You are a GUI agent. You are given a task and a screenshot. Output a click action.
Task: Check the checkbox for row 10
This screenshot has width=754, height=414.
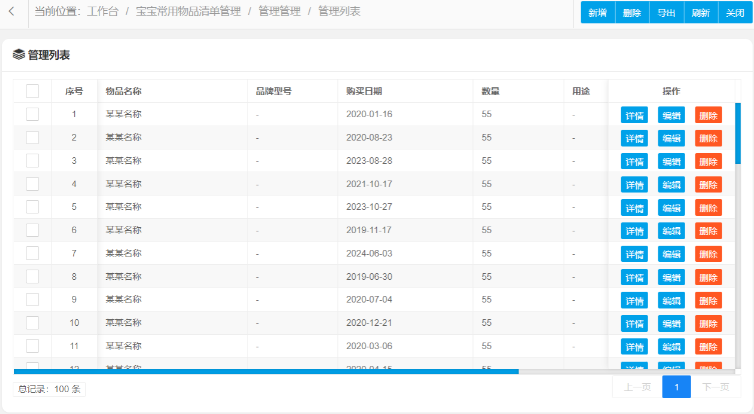tap(32, 323)
